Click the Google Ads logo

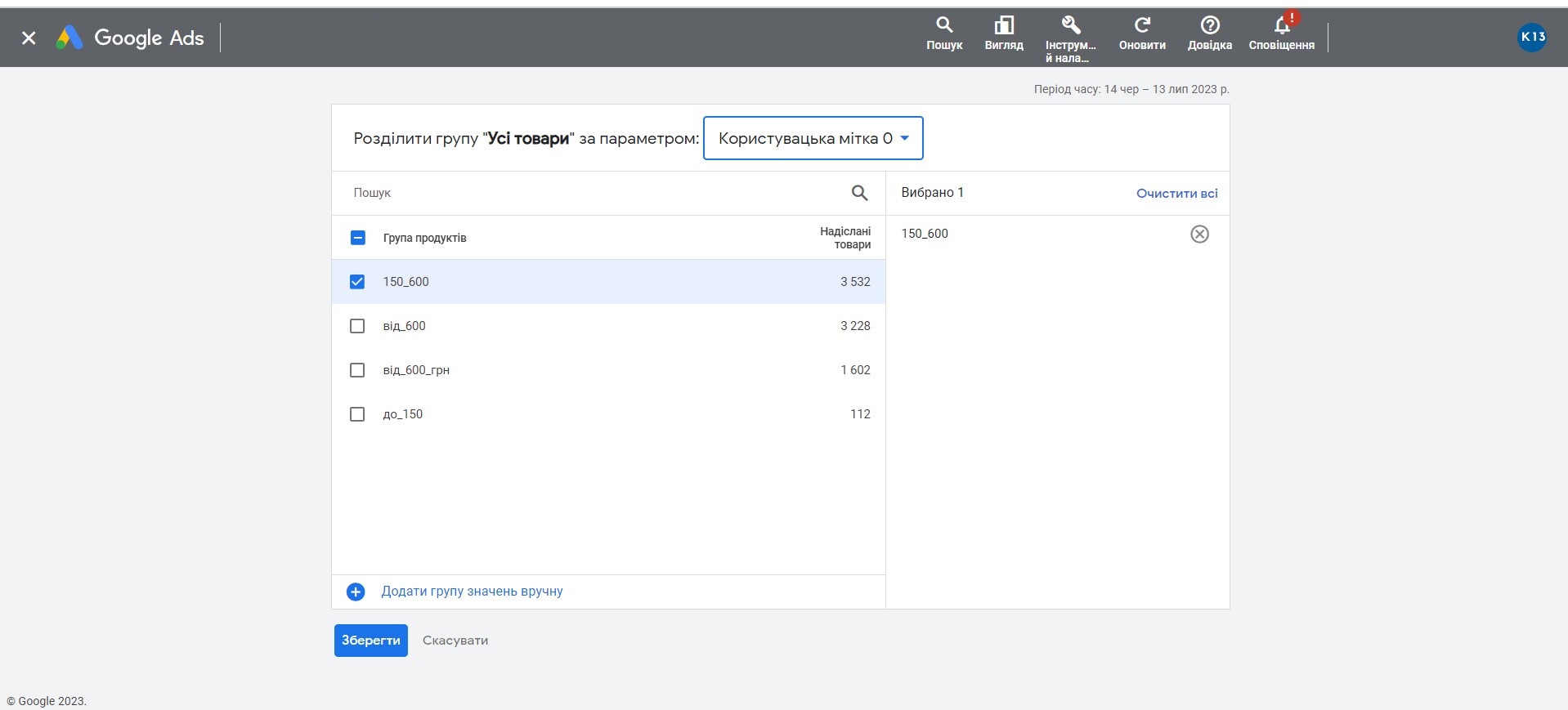[130, 38]
